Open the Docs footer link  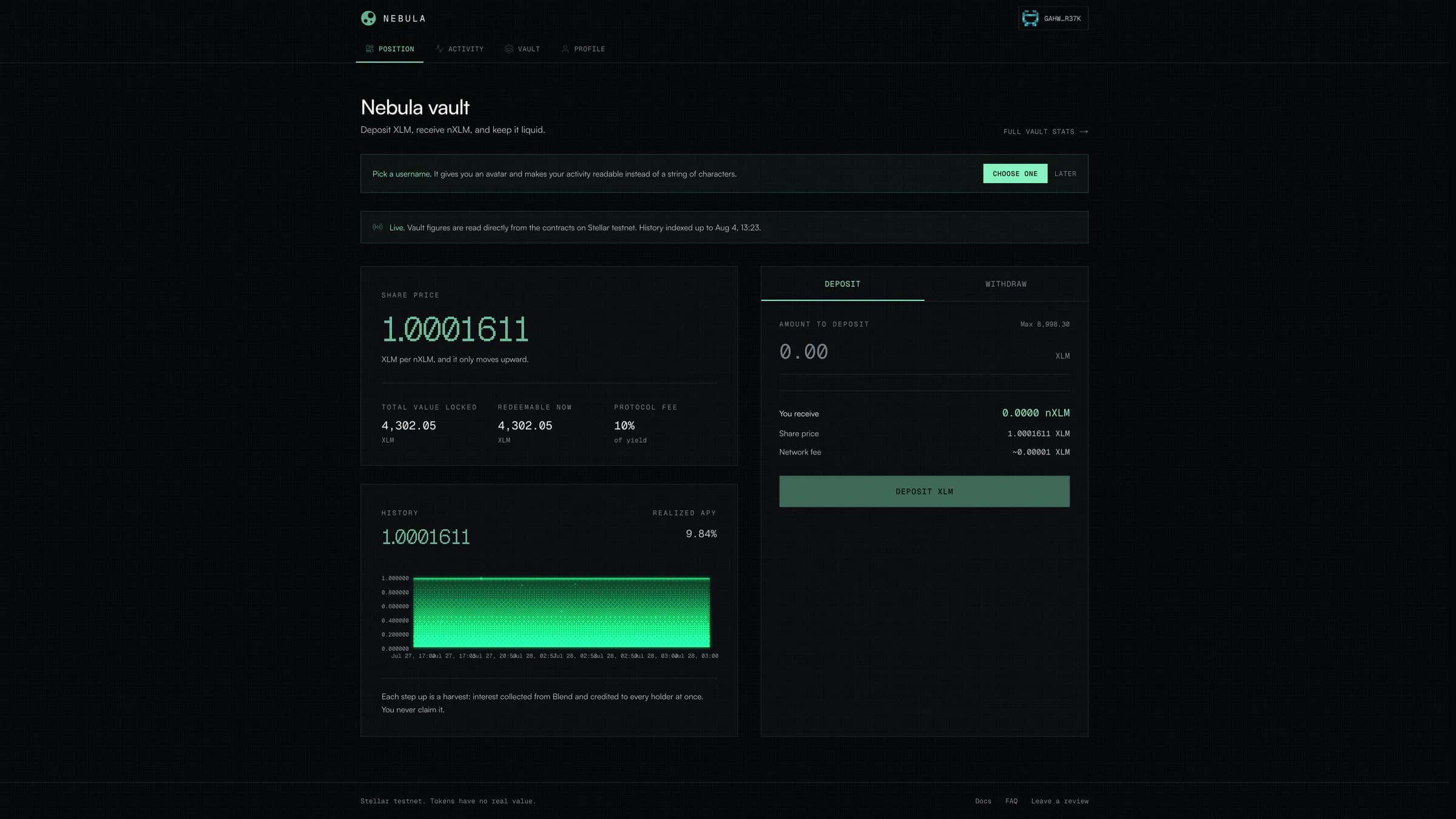983,801
